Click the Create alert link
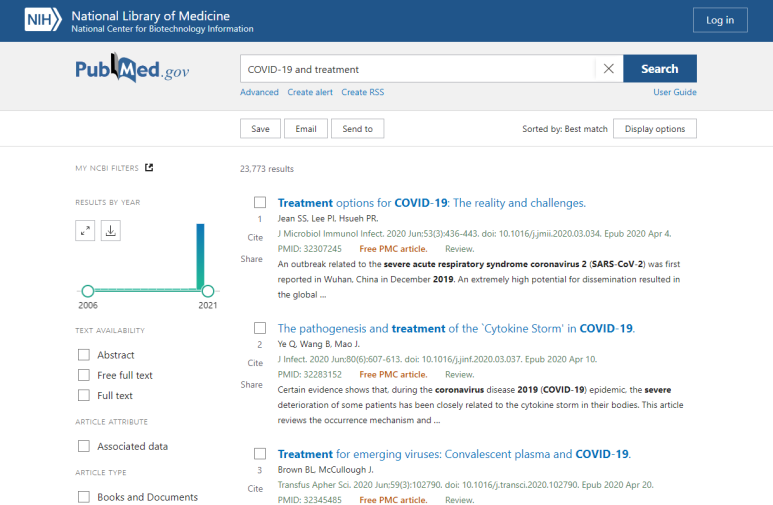773x505 pixels. pos(310,92)
